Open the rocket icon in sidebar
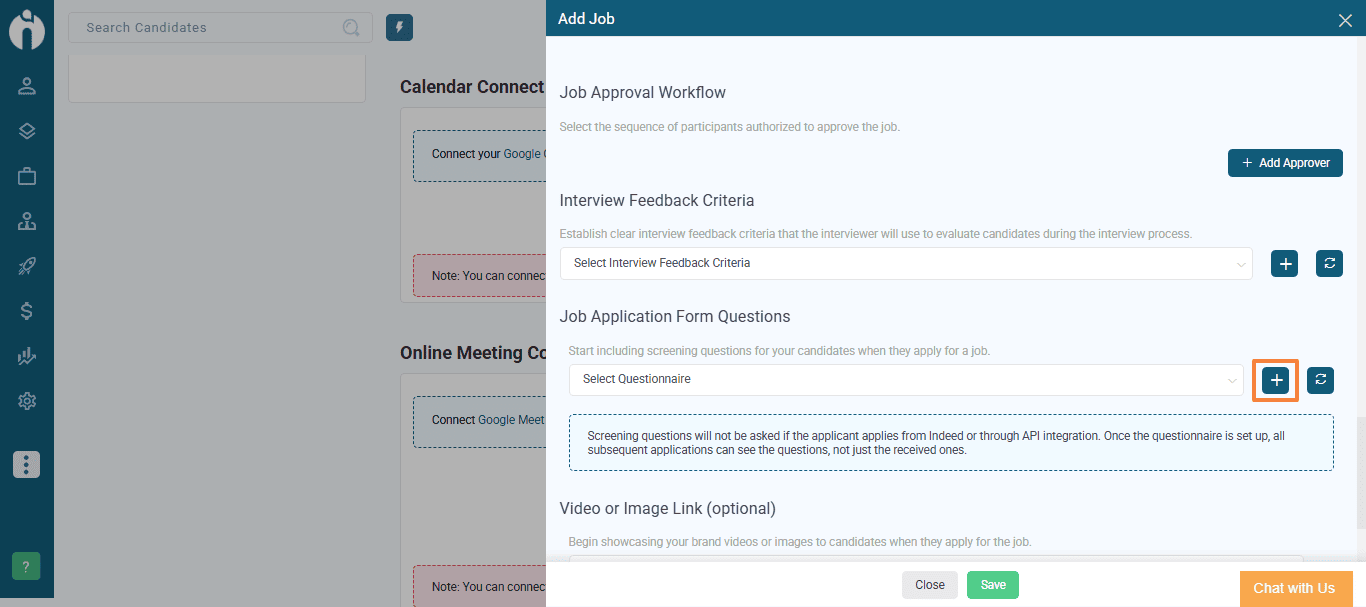Screen dimensions: 1366x607 pos(27,266)
